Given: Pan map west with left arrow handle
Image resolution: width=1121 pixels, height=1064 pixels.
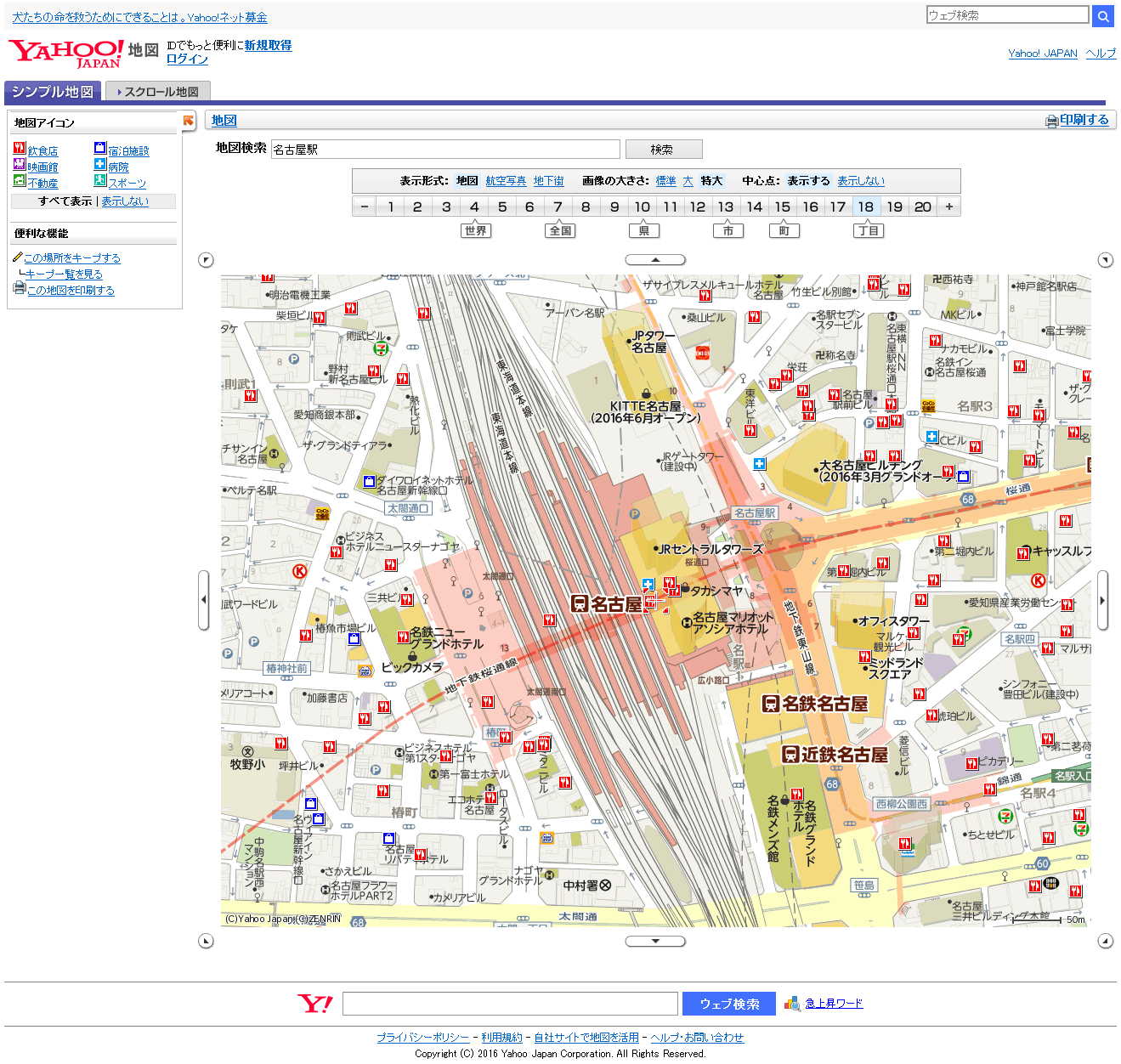Looking at the screenshot, I should tap(203, 600).
